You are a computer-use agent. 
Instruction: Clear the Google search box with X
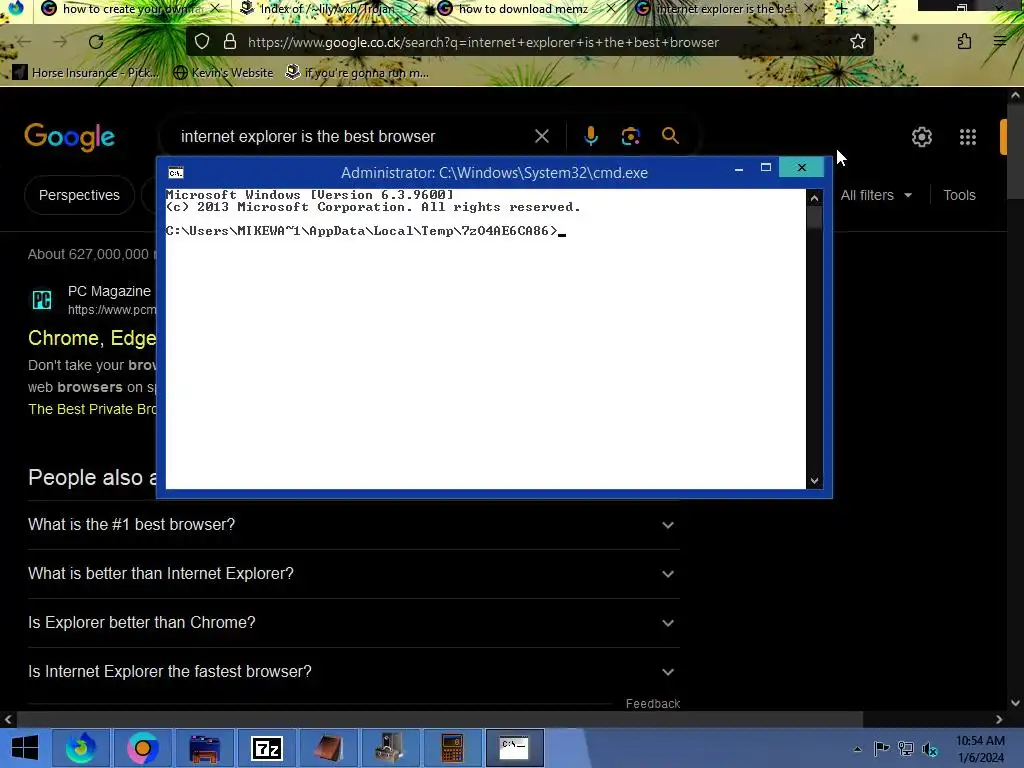point(541,136)
